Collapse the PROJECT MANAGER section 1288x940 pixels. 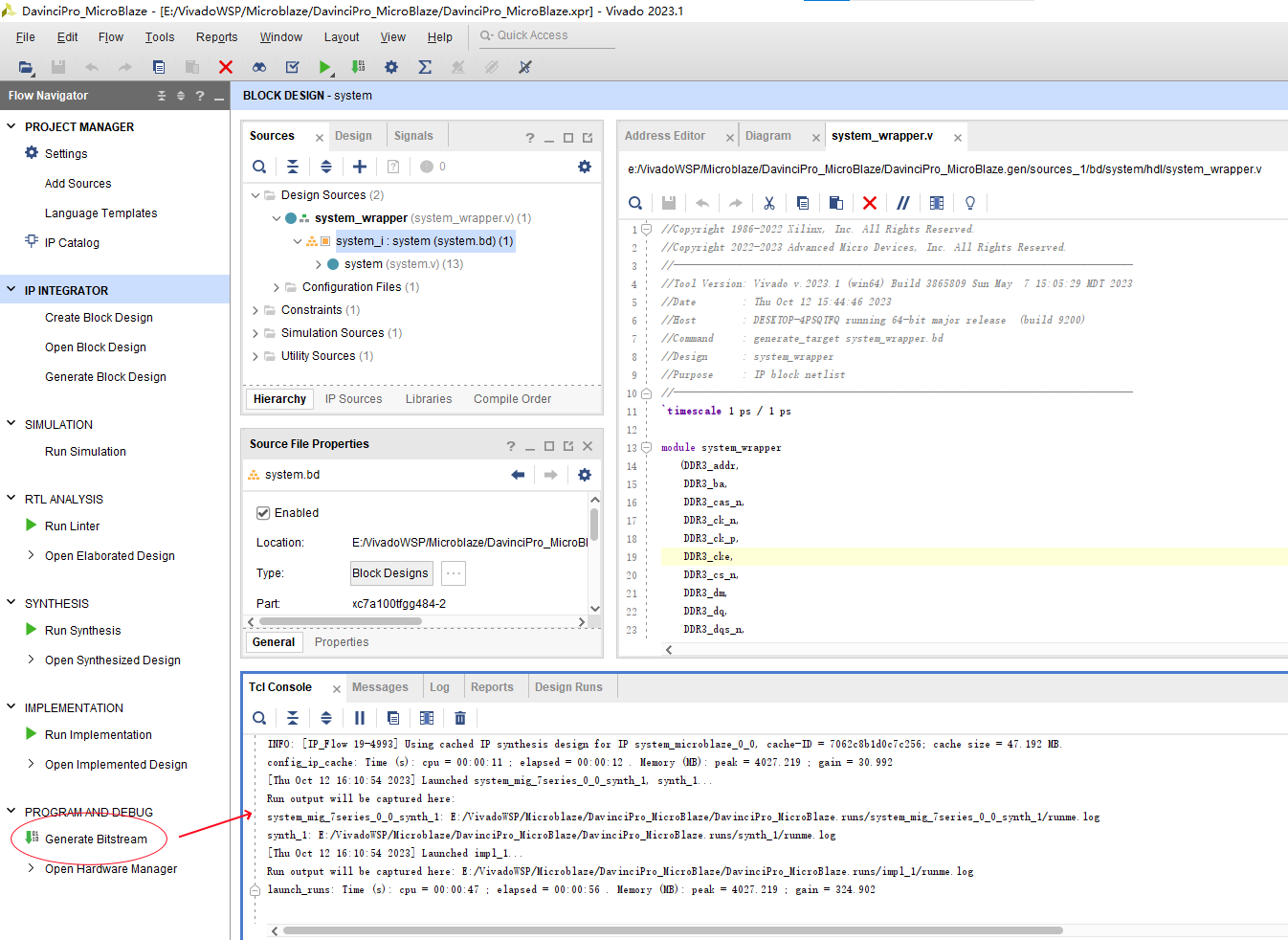tap(11, 126)
